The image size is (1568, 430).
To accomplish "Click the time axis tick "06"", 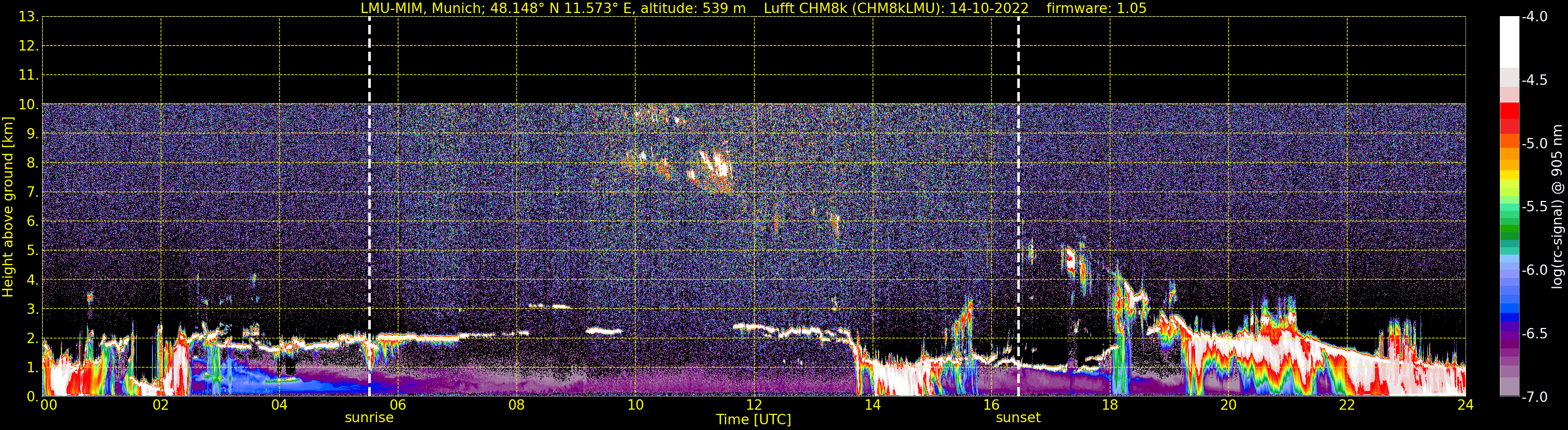I will [x=398, y=405].
